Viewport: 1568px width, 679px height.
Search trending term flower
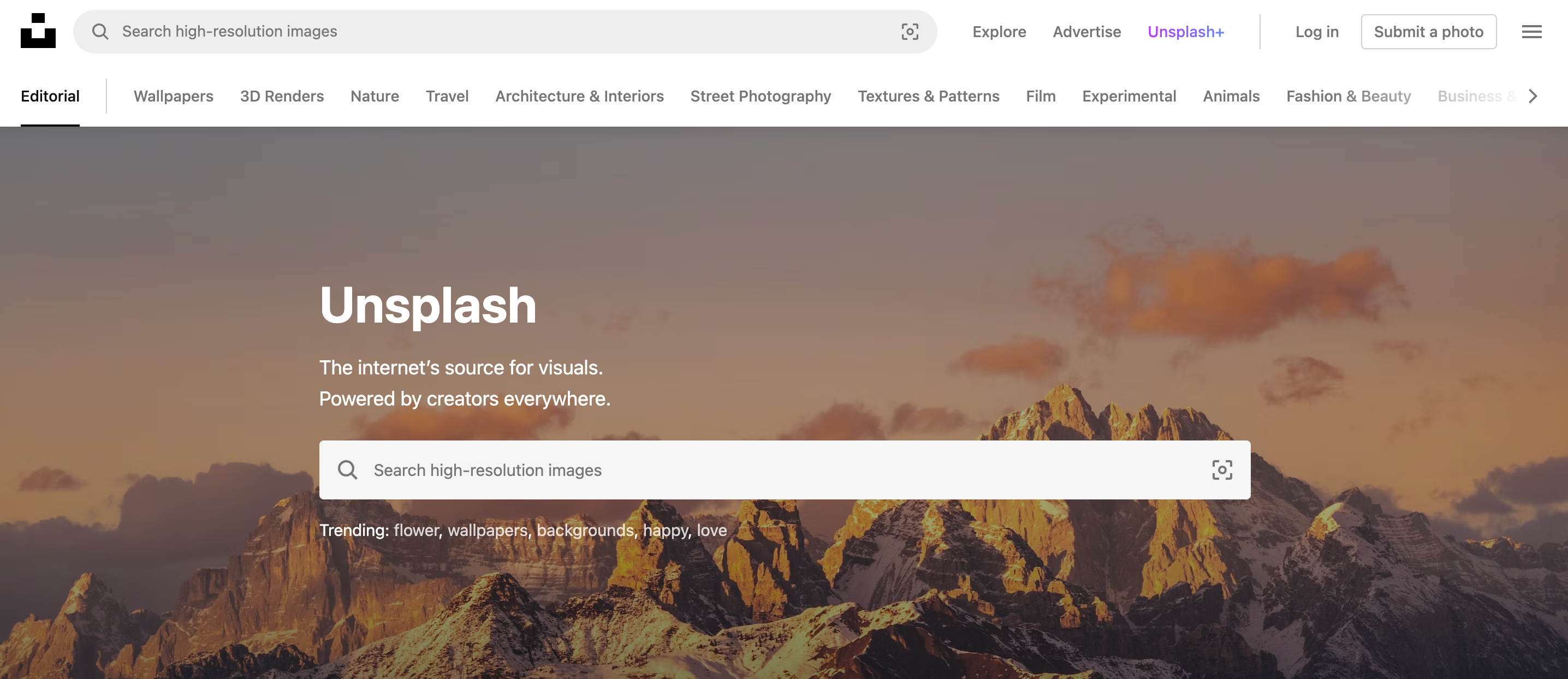[415, 530]
